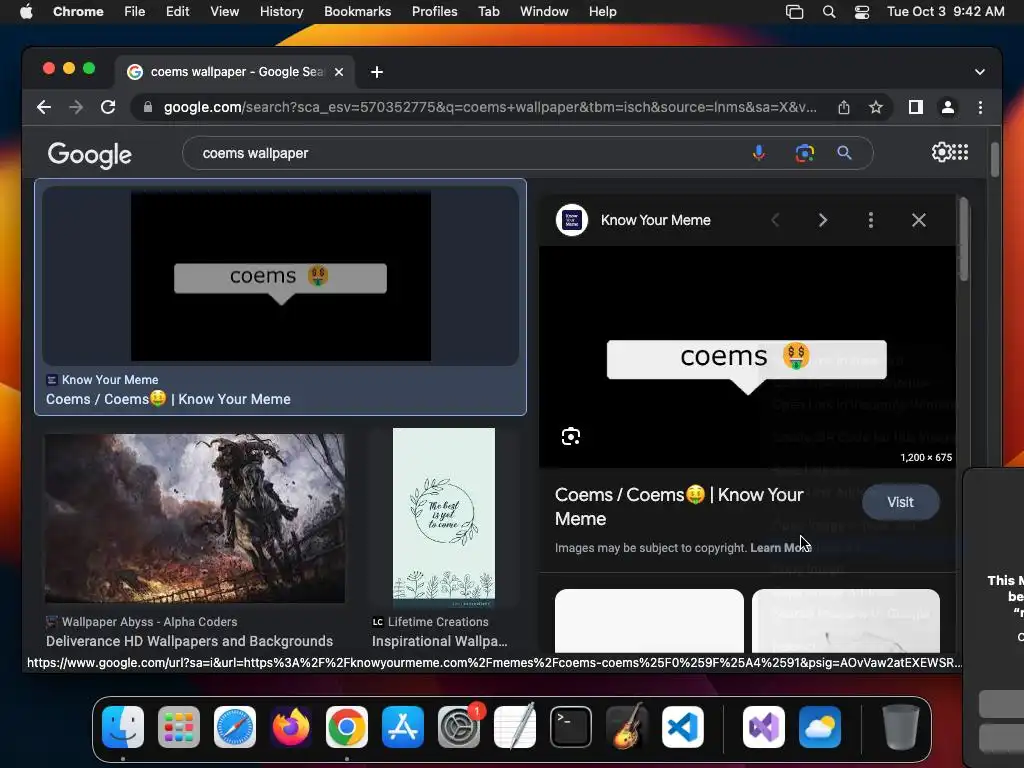Select the coems thumbnail in results

click(281, 276)
